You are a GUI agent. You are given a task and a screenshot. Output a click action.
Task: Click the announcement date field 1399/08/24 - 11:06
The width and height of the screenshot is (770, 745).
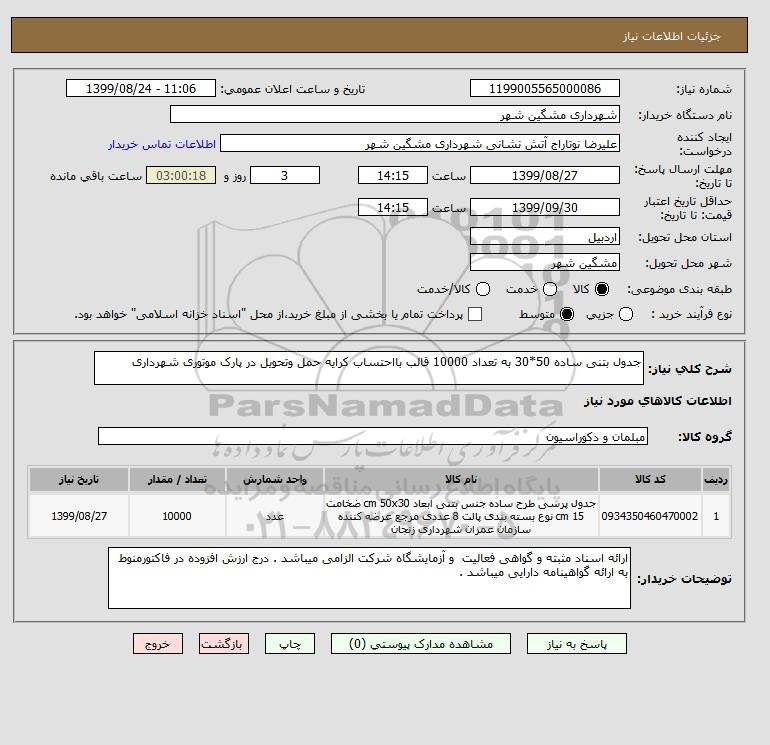[141, 89]
